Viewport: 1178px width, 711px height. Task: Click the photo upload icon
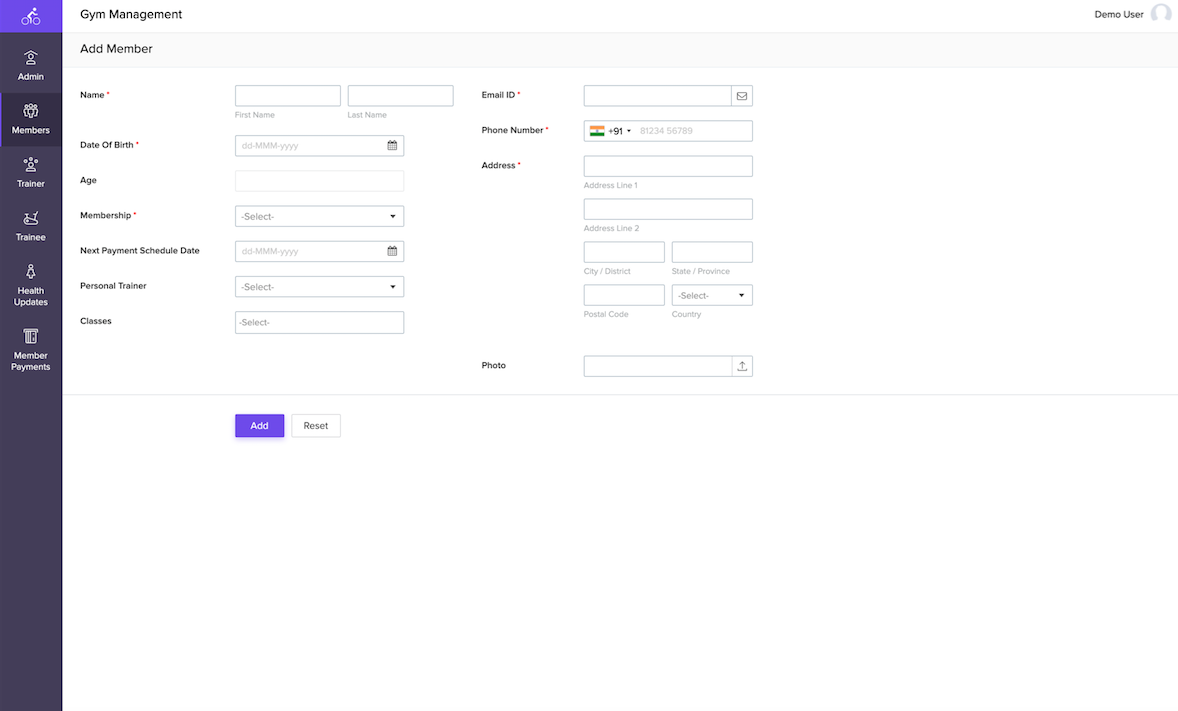pos(742,366)
